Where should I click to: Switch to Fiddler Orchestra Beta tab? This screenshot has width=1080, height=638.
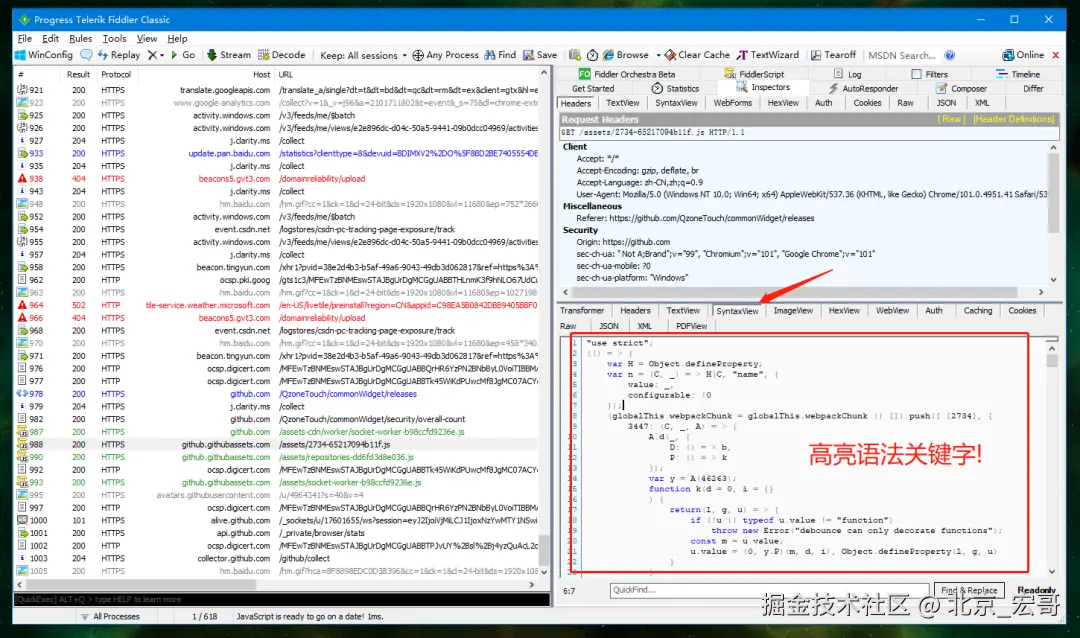pos(627,74)
